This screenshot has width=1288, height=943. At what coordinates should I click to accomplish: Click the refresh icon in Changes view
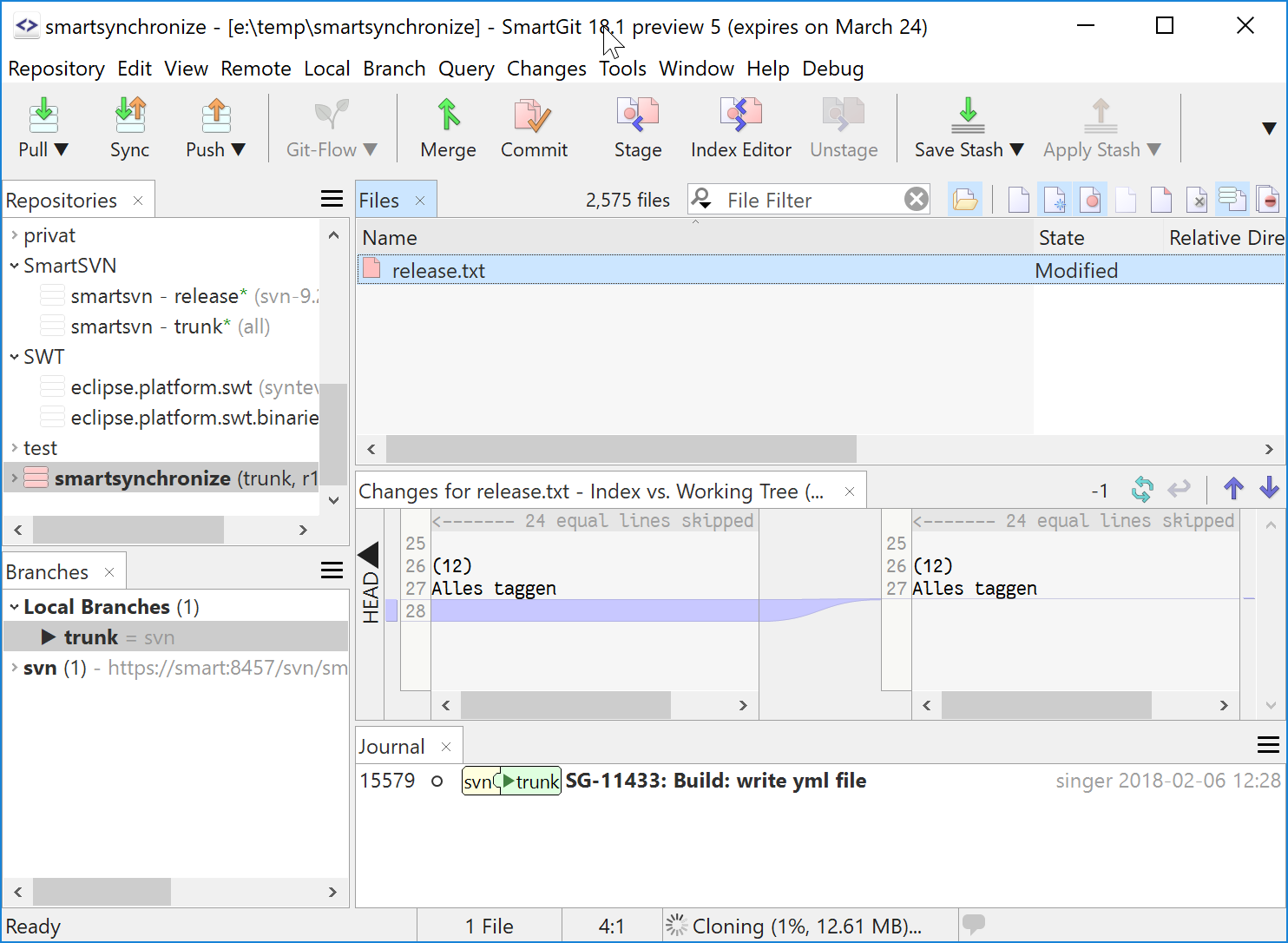tap(1142, 490)
